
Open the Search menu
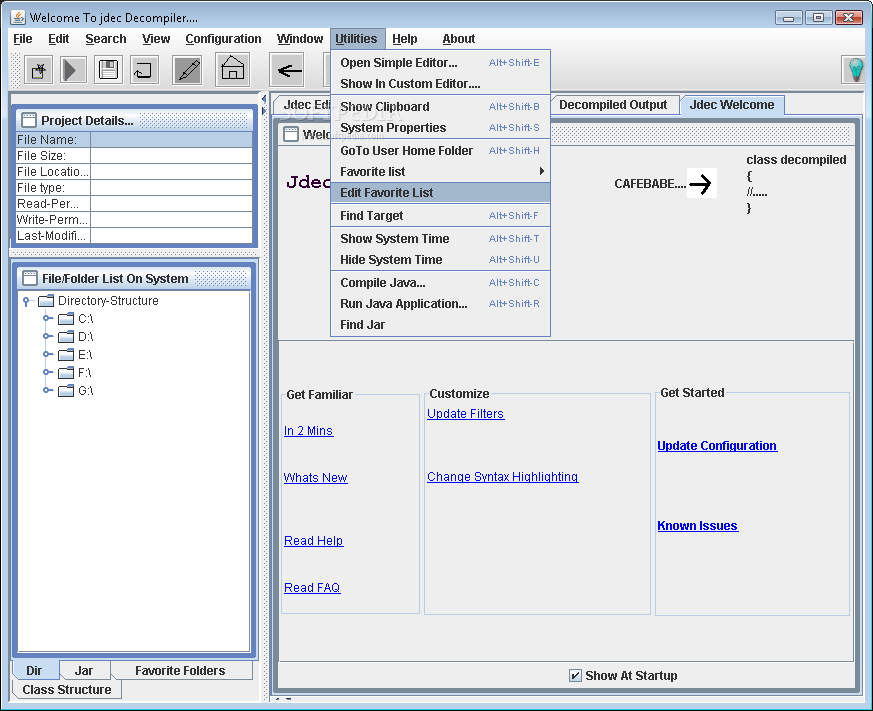106,39
